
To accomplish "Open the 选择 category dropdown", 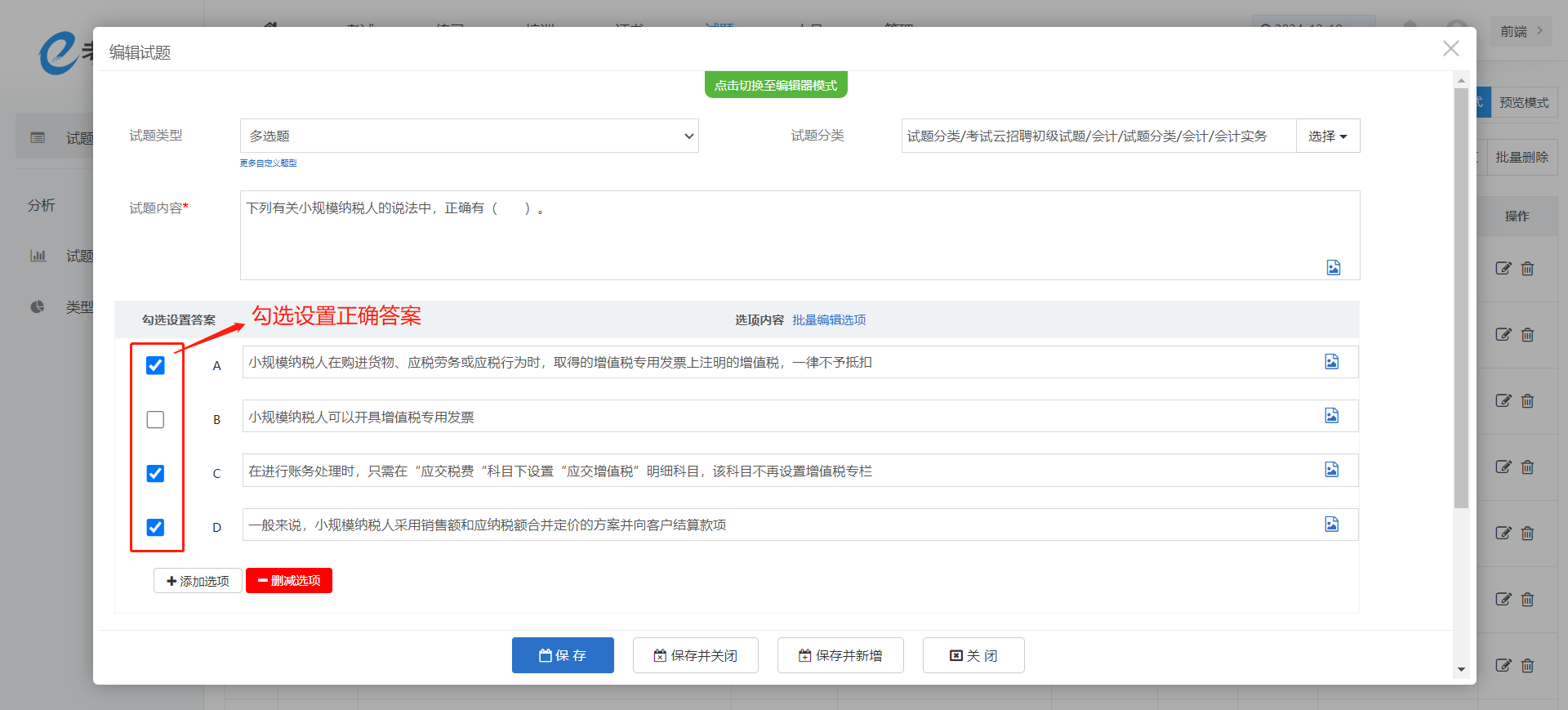I will (1327, 136).
